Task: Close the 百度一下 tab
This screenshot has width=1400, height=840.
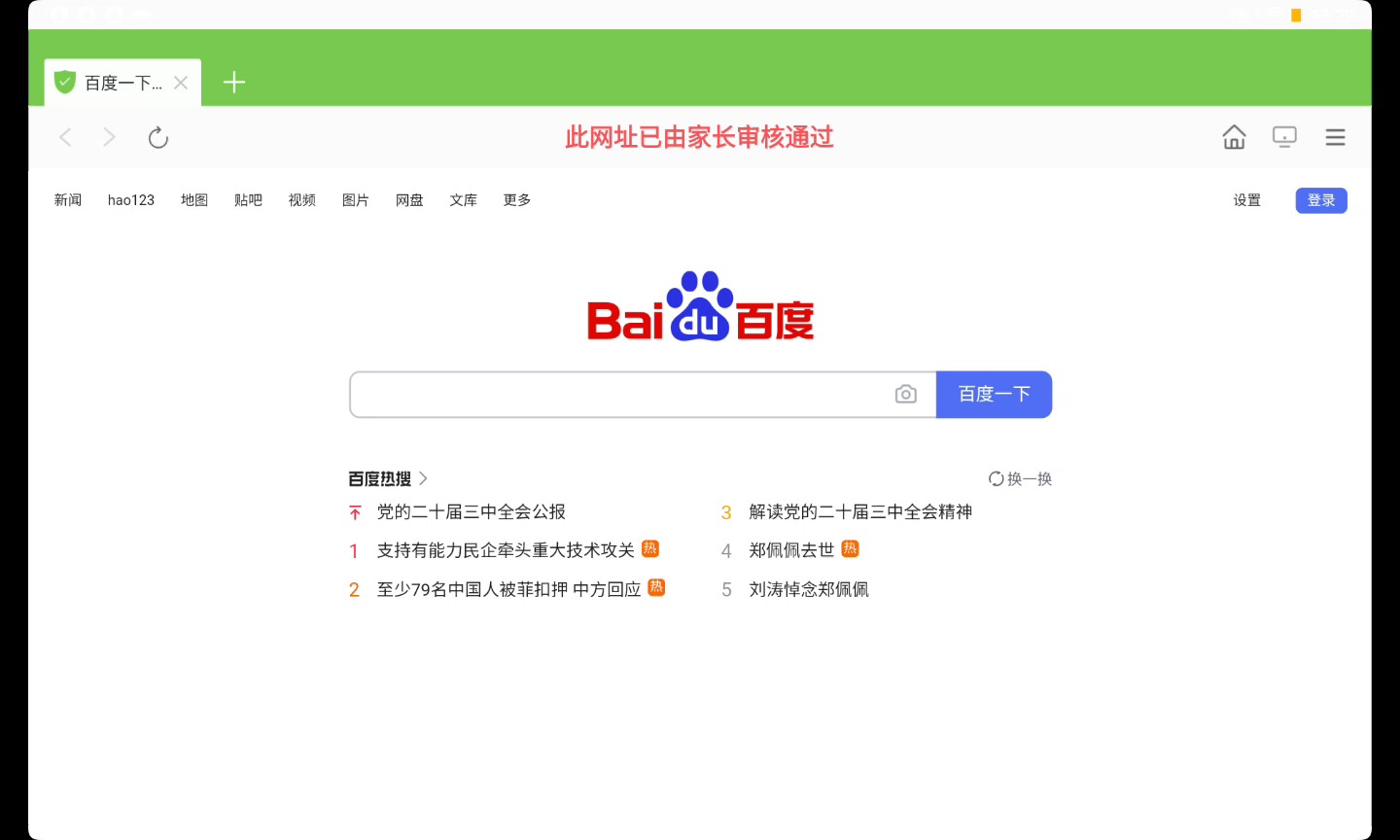Action: pyautogui.click(x=181, y=83)
